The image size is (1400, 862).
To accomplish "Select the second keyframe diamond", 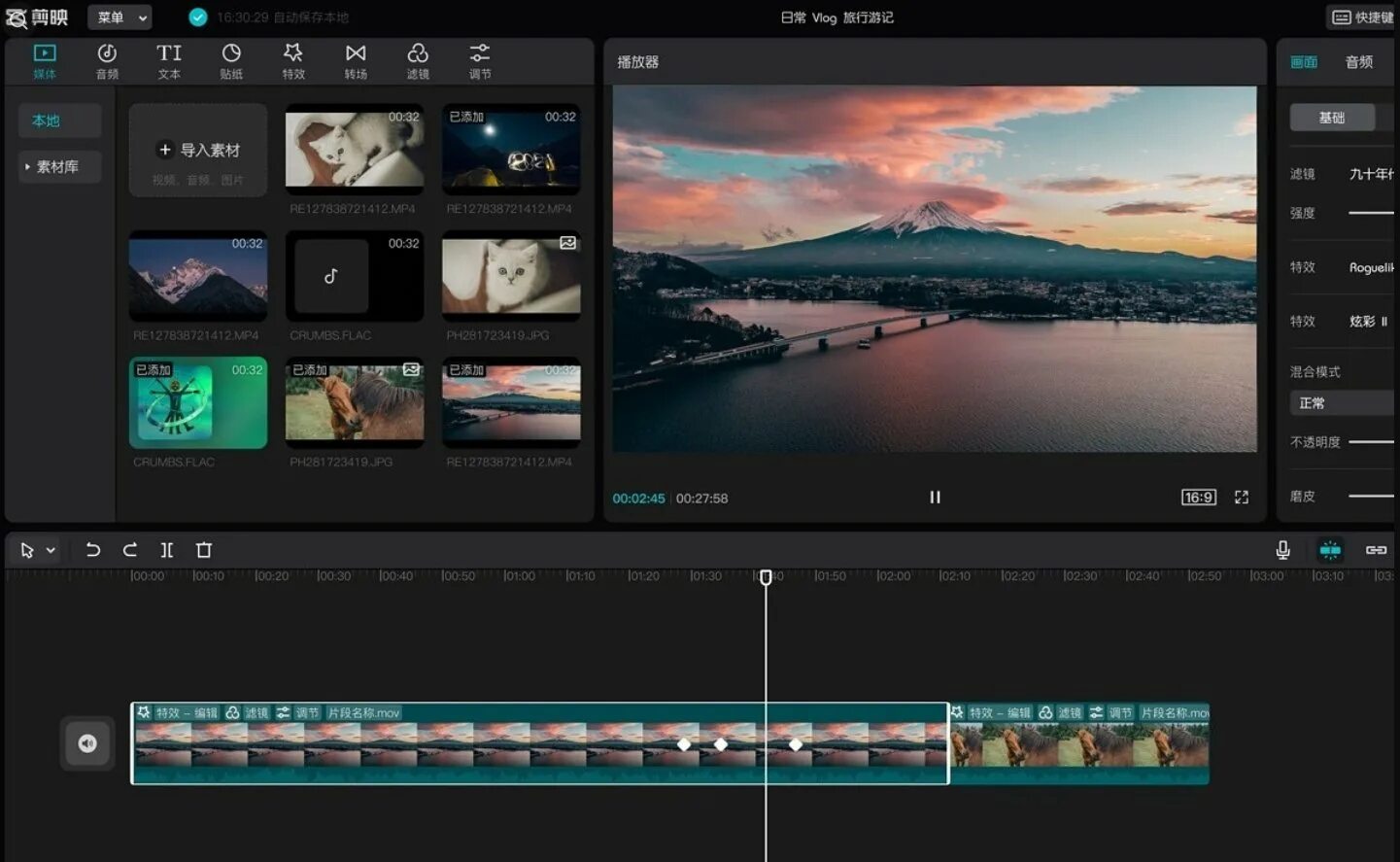I will (x=721, y=744).
